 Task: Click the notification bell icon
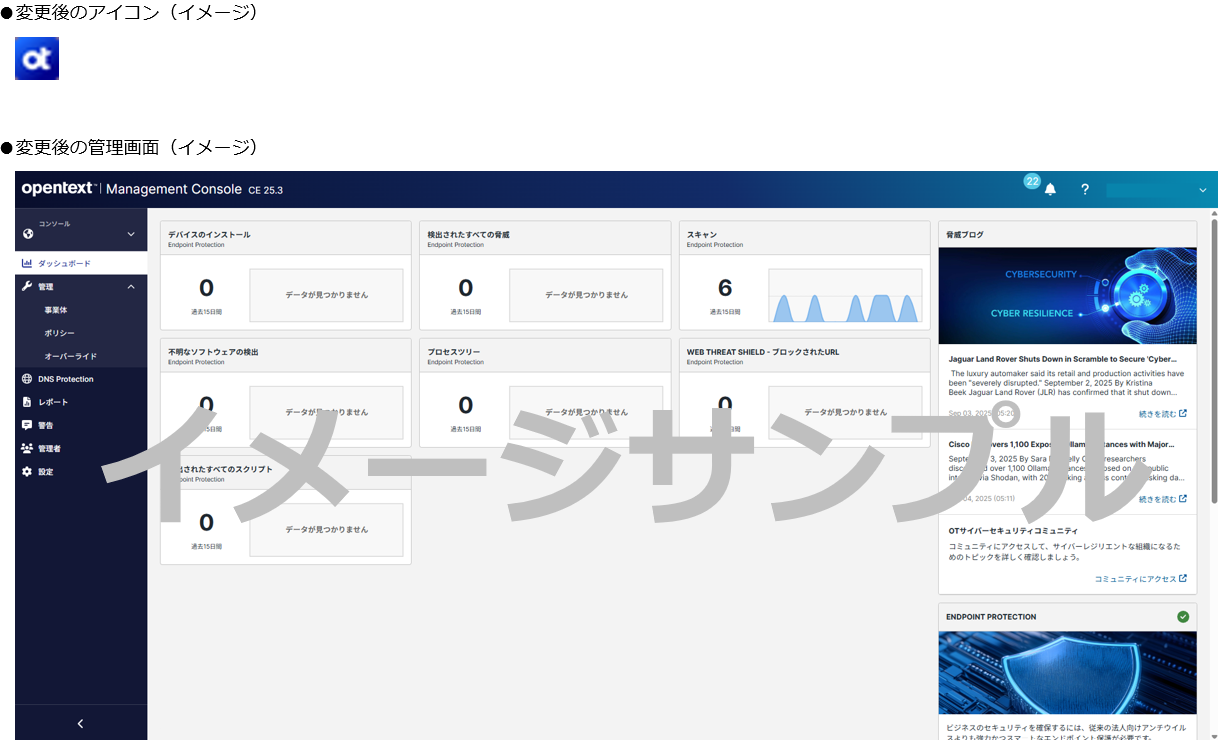click(x=1050, y=190)
